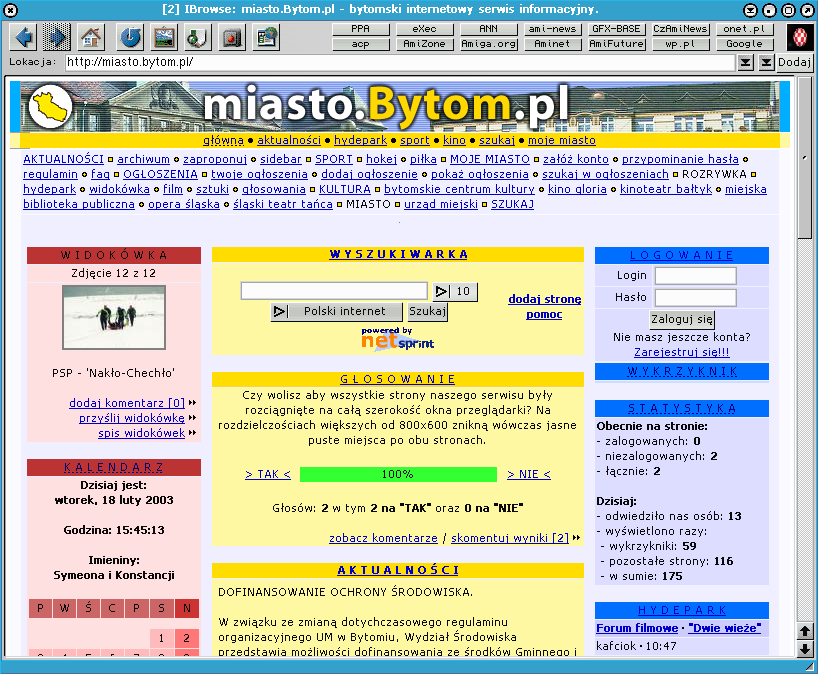Click the Amiga boing ball transfer animation
Screen dimensions: 818x674
pyautogui.click(x=800, y=37)
